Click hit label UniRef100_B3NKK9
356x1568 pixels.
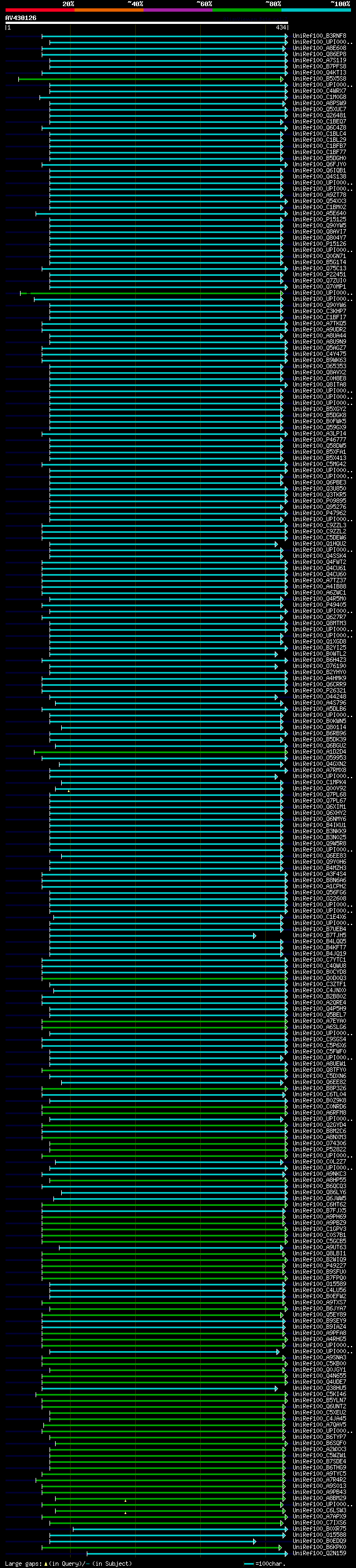tap(319, 832)
